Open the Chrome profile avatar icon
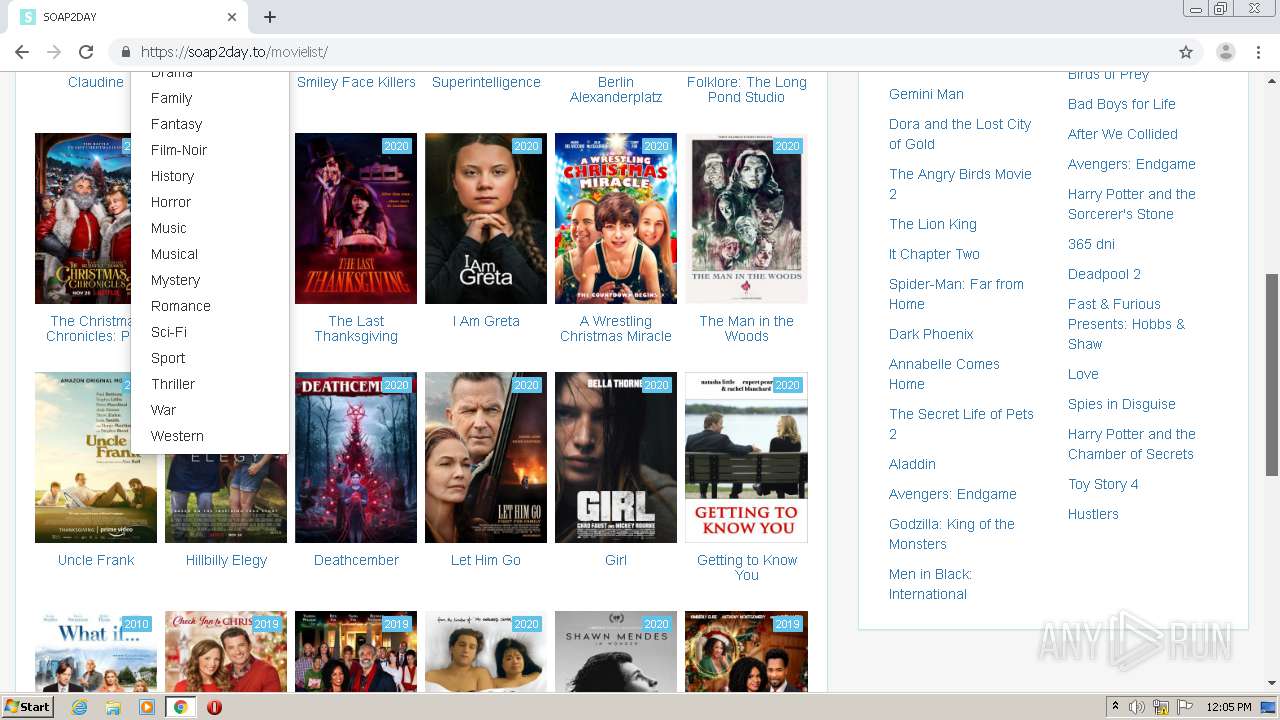 tap(1226, 52)
